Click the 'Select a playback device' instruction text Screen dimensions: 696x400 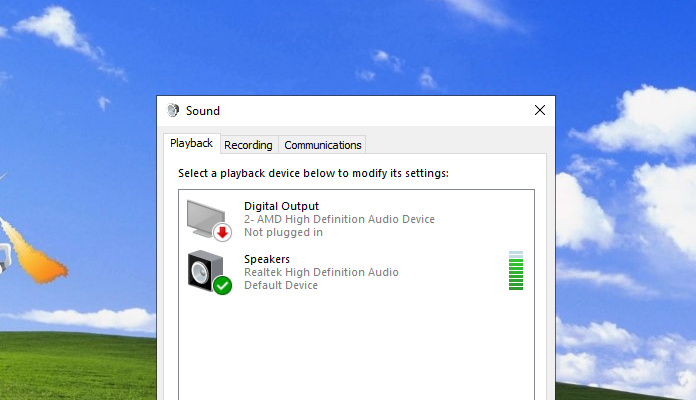(x=313, y=173)
